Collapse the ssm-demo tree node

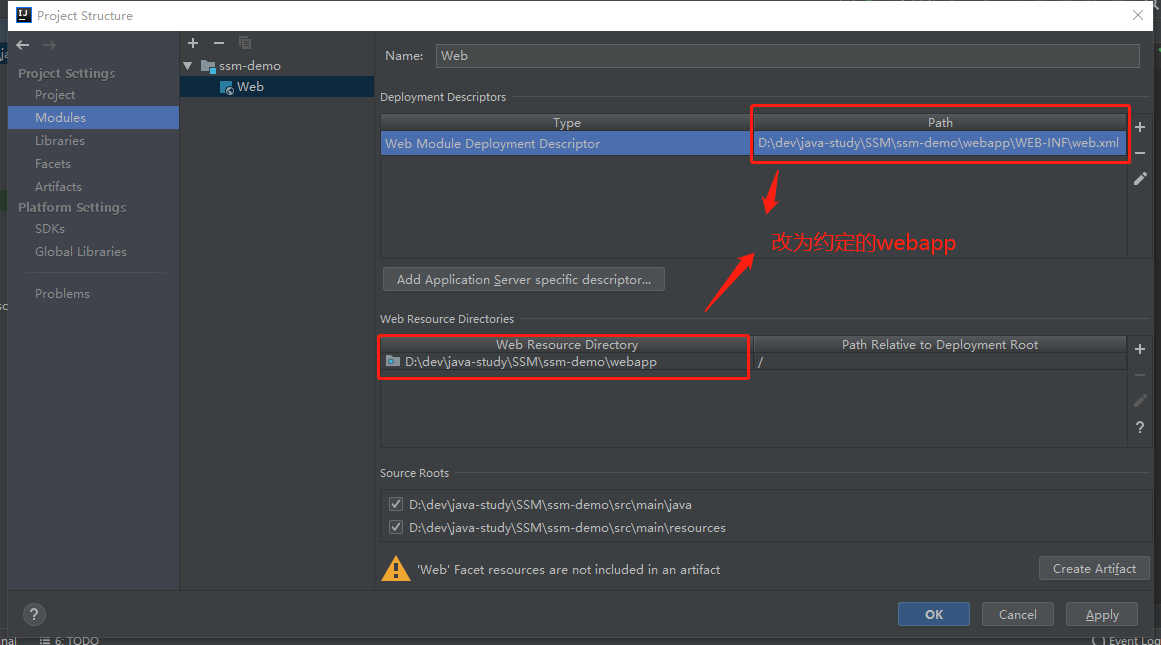188,66
